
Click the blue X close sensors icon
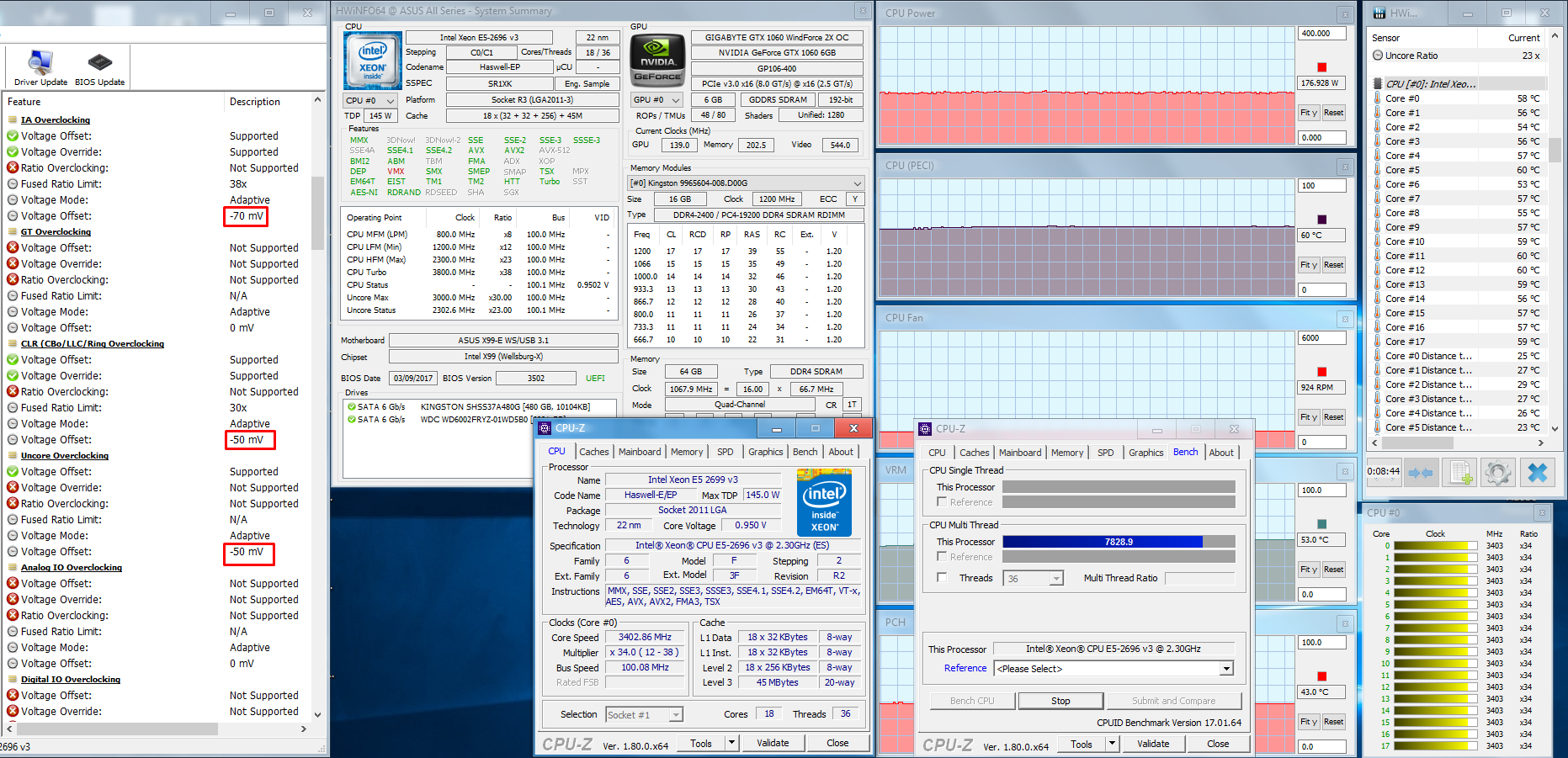[1537, 473]
